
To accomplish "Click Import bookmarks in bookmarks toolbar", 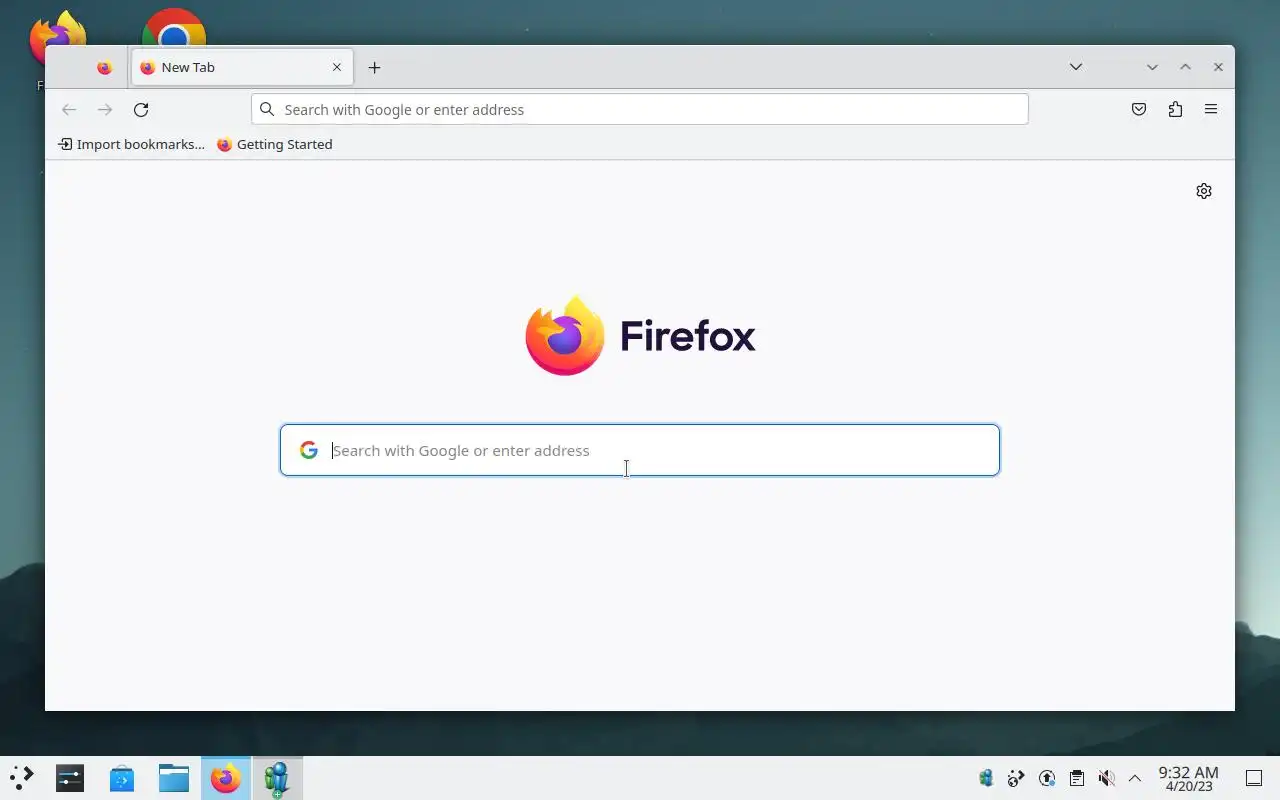I will pyautogui.click(x=131, y=144).
